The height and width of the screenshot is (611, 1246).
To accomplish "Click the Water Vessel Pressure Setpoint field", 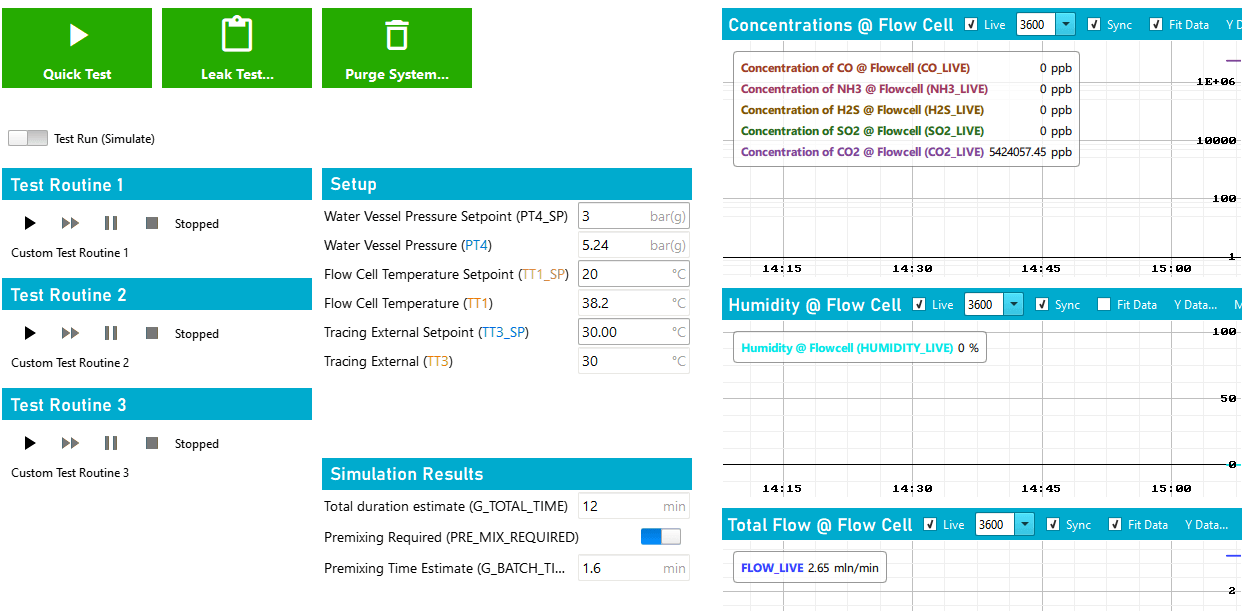I will (x=633, y=215).
